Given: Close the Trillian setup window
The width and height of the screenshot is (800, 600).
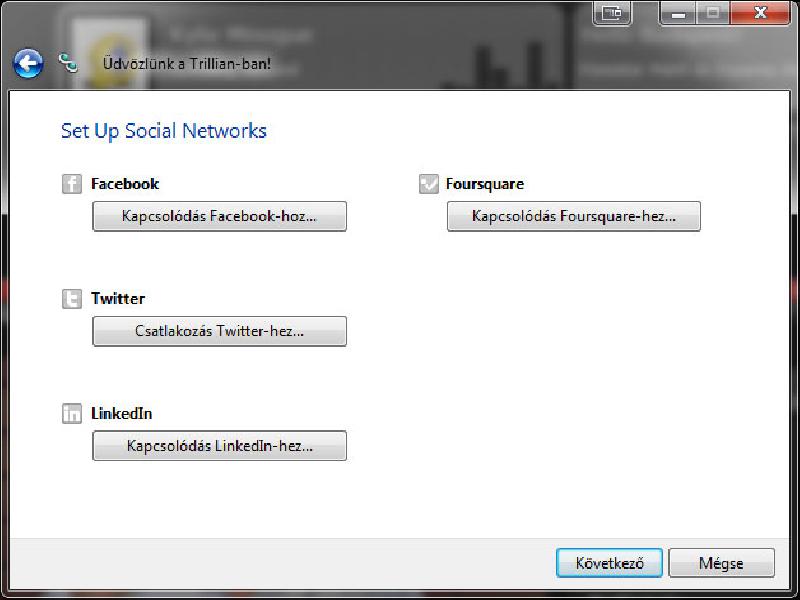Looking at the screenshot, I should [760, 13].
